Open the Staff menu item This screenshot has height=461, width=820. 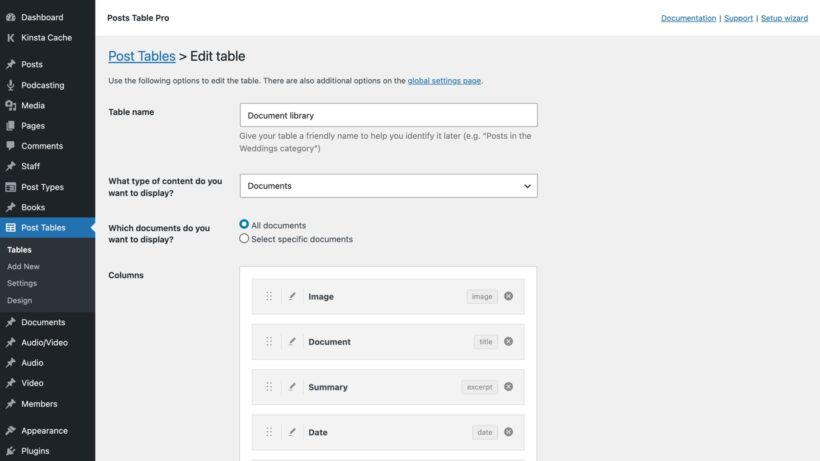pyautogui.click(x=30, y=166)
